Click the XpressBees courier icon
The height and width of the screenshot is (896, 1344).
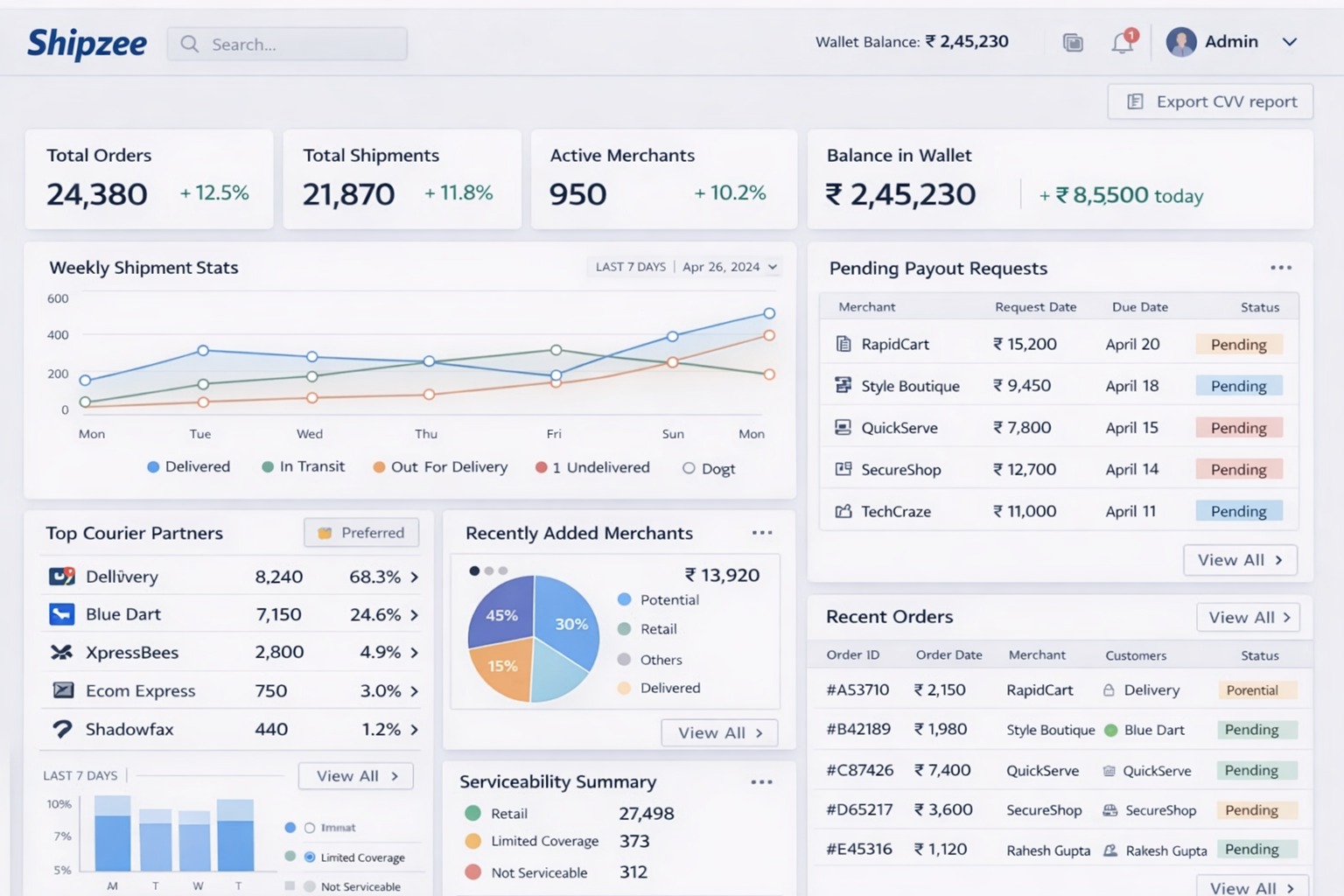point(61,652)
